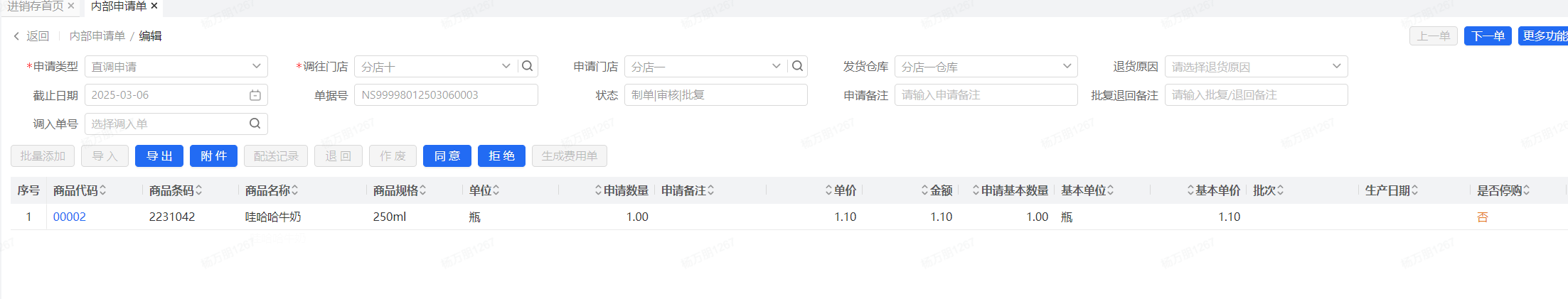Screen dimensions: 1568x299
Task: Click the 导出 export button
Action: click(x=159, y=156)
